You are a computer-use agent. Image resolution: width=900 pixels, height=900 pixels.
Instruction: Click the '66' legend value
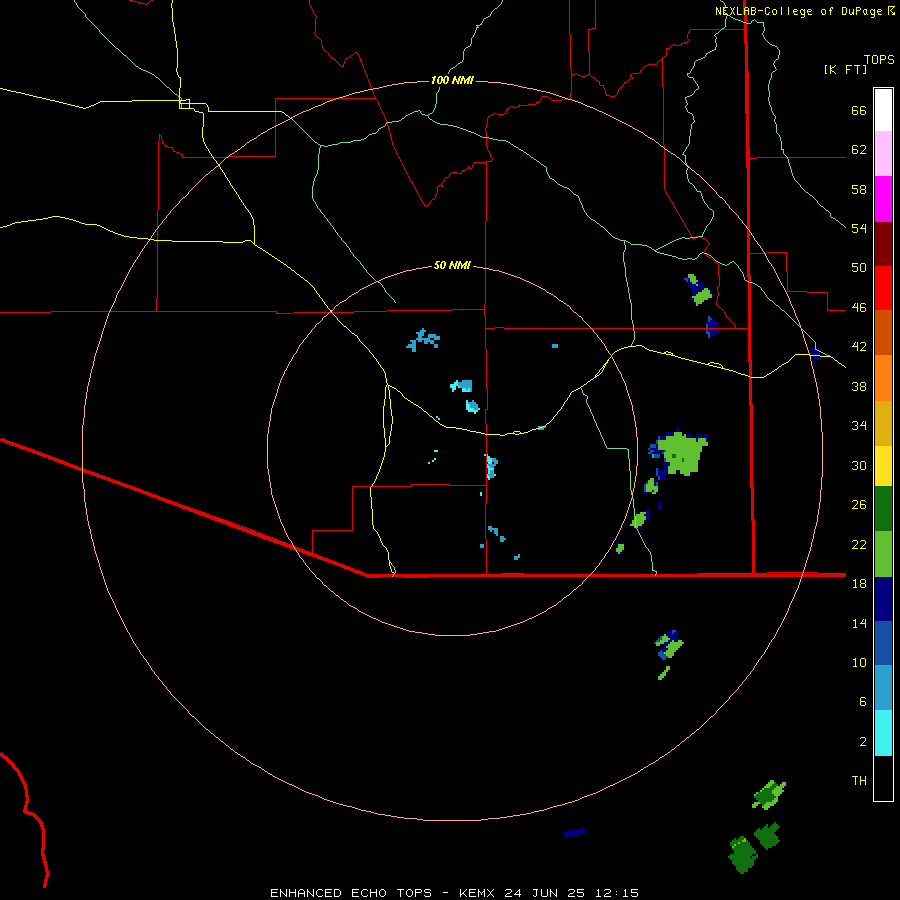tap(859, 110)
